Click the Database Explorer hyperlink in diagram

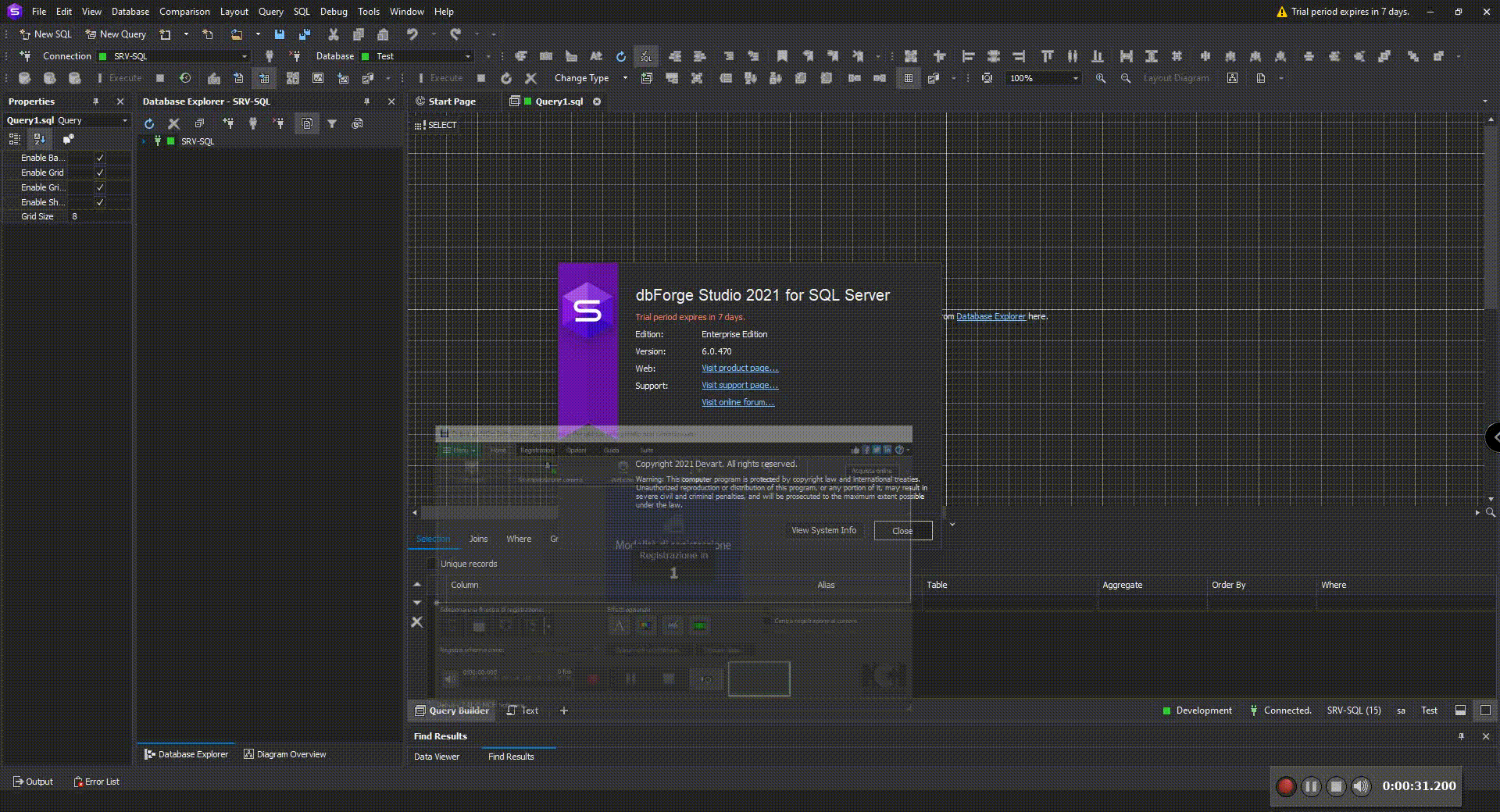click(991, 316)
